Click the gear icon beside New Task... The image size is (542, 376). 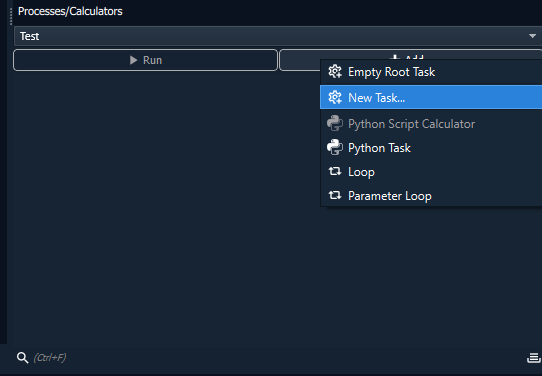[335, 97]
